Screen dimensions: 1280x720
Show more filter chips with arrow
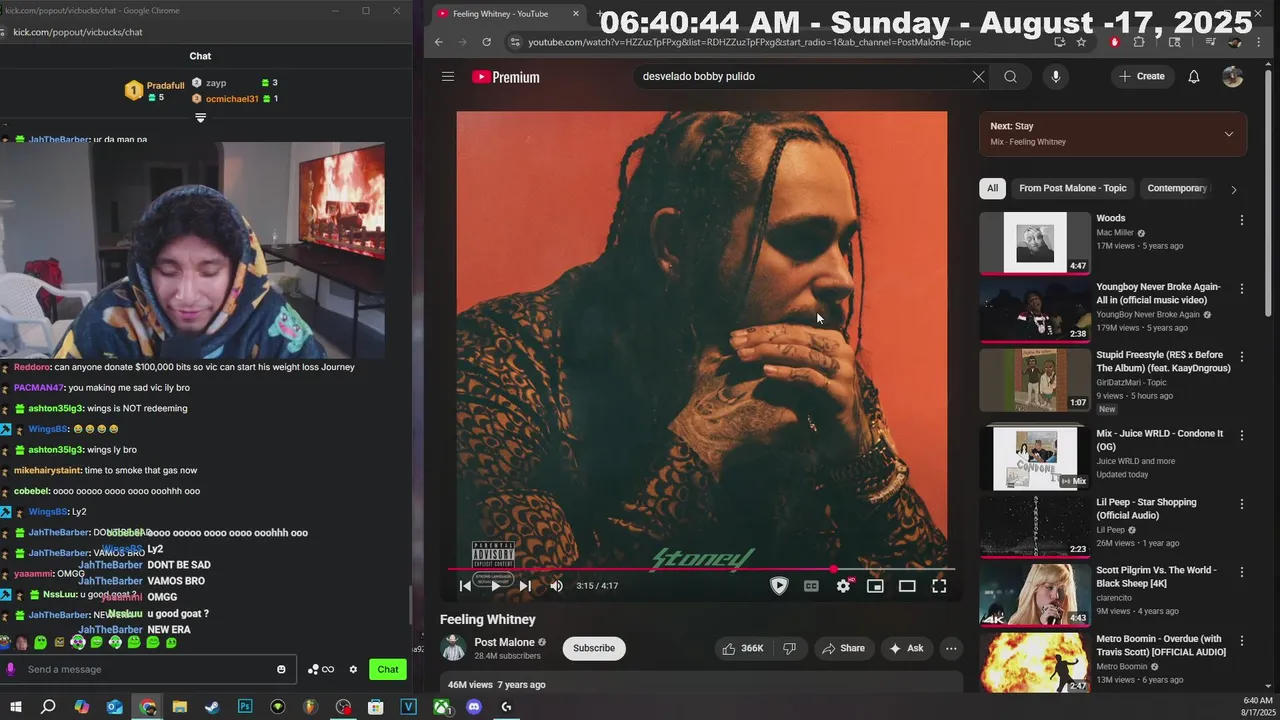[1233, 189]
